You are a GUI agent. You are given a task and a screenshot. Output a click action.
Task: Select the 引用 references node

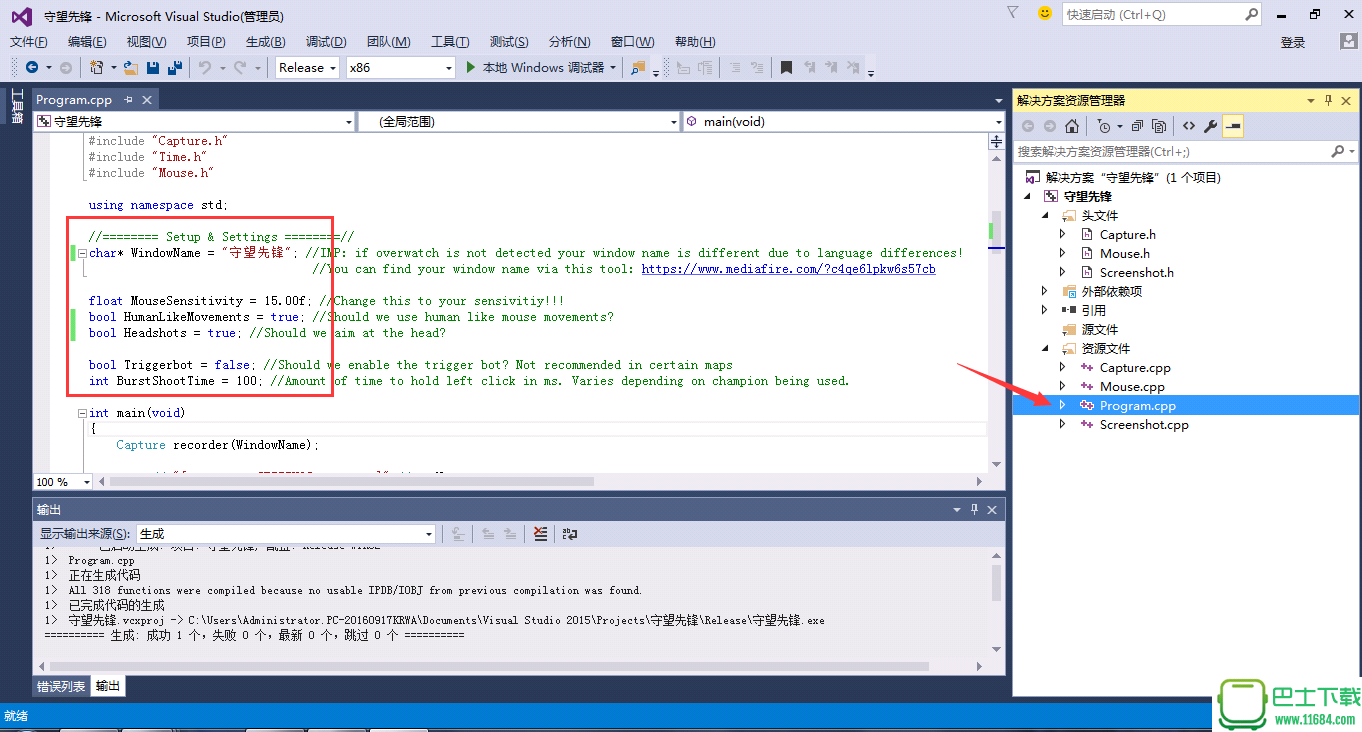coord(1093,310)
